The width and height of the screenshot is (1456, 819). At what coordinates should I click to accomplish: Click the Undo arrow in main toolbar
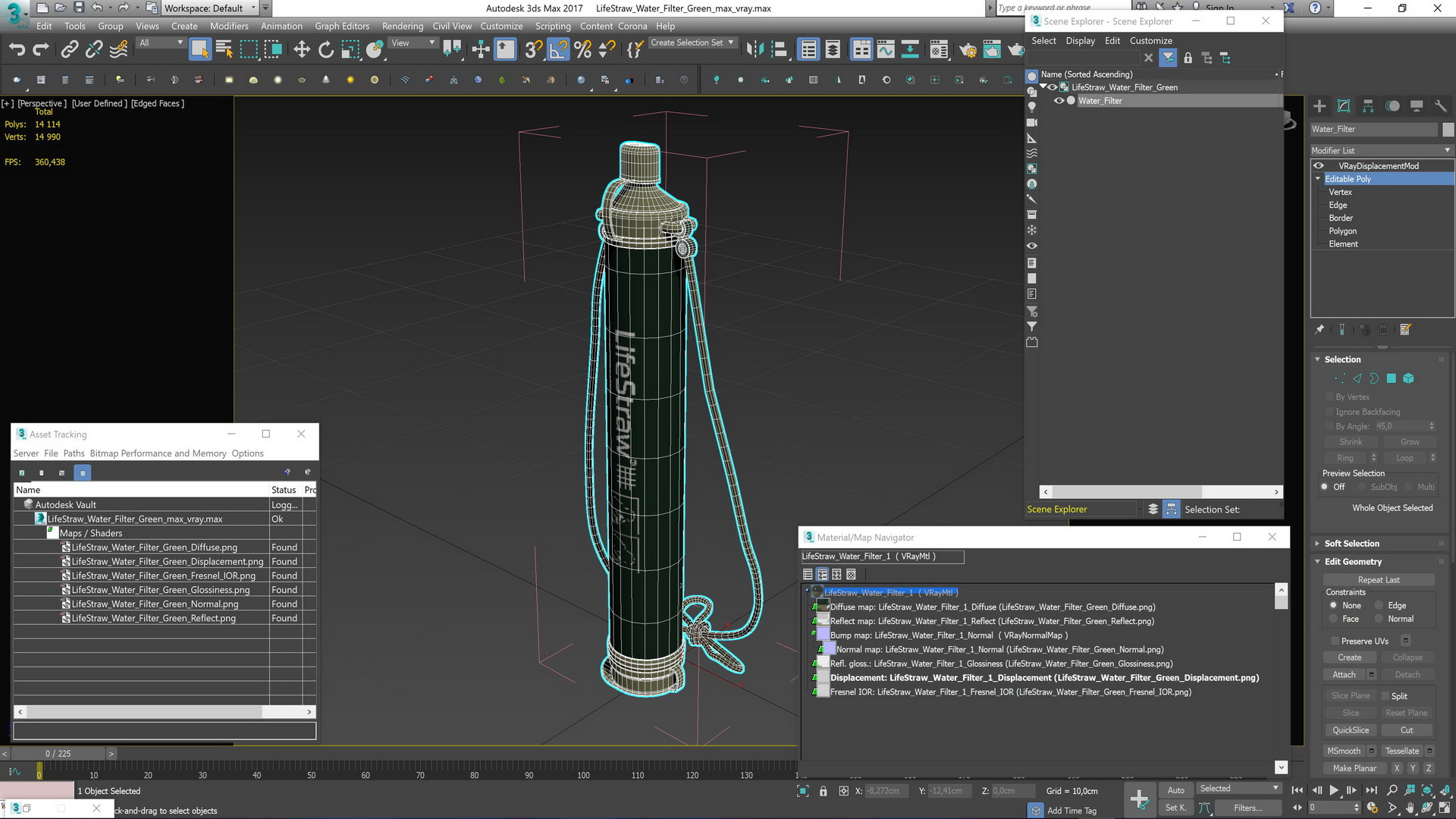(17, 50)
